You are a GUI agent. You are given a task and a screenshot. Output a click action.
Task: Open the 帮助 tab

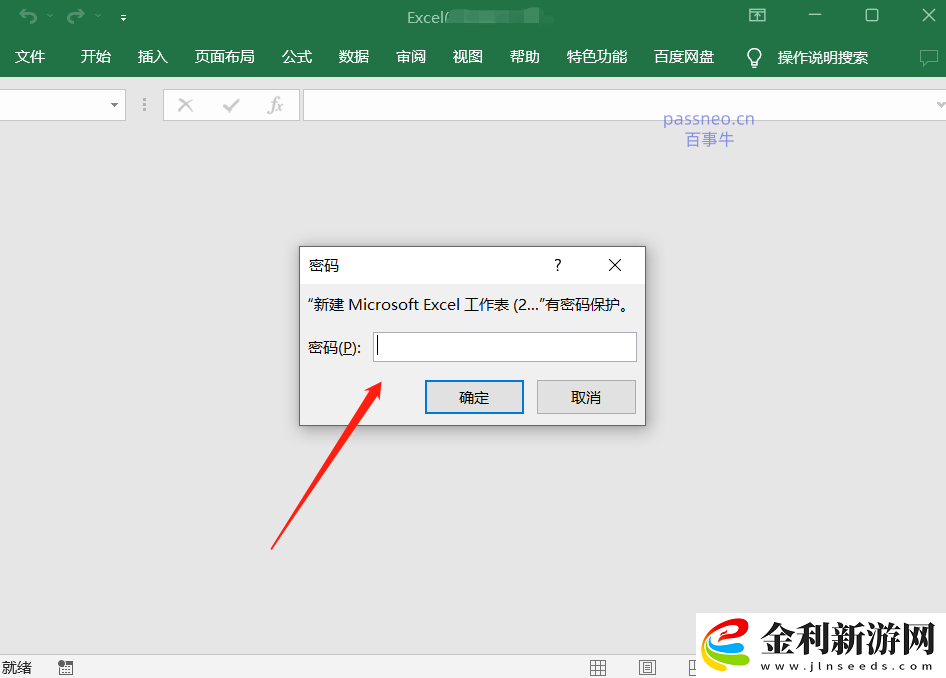click(x=524, y=57)
